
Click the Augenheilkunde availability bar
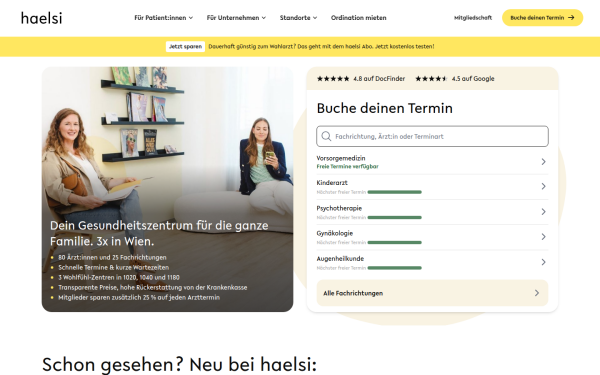coord(395,268)
